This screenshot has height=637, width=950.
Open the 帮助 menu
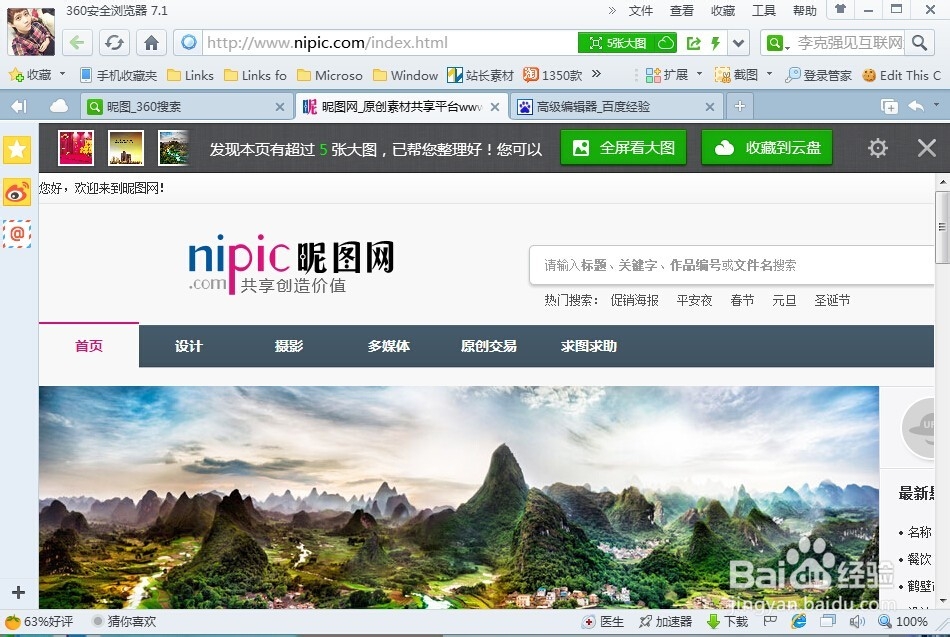click(805, 10)
